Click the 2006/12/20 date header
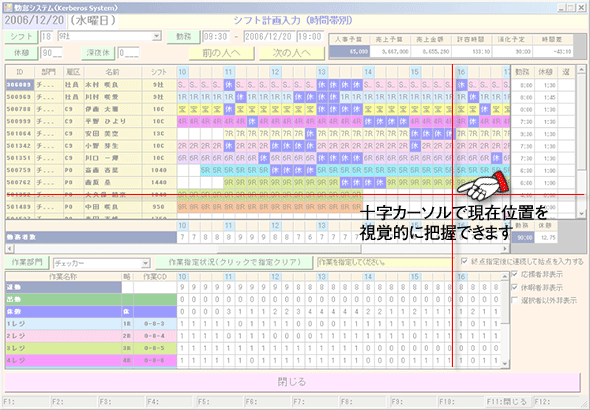Image resolution: width=590 pixels, height=410 pixels. tap(35, 21)
